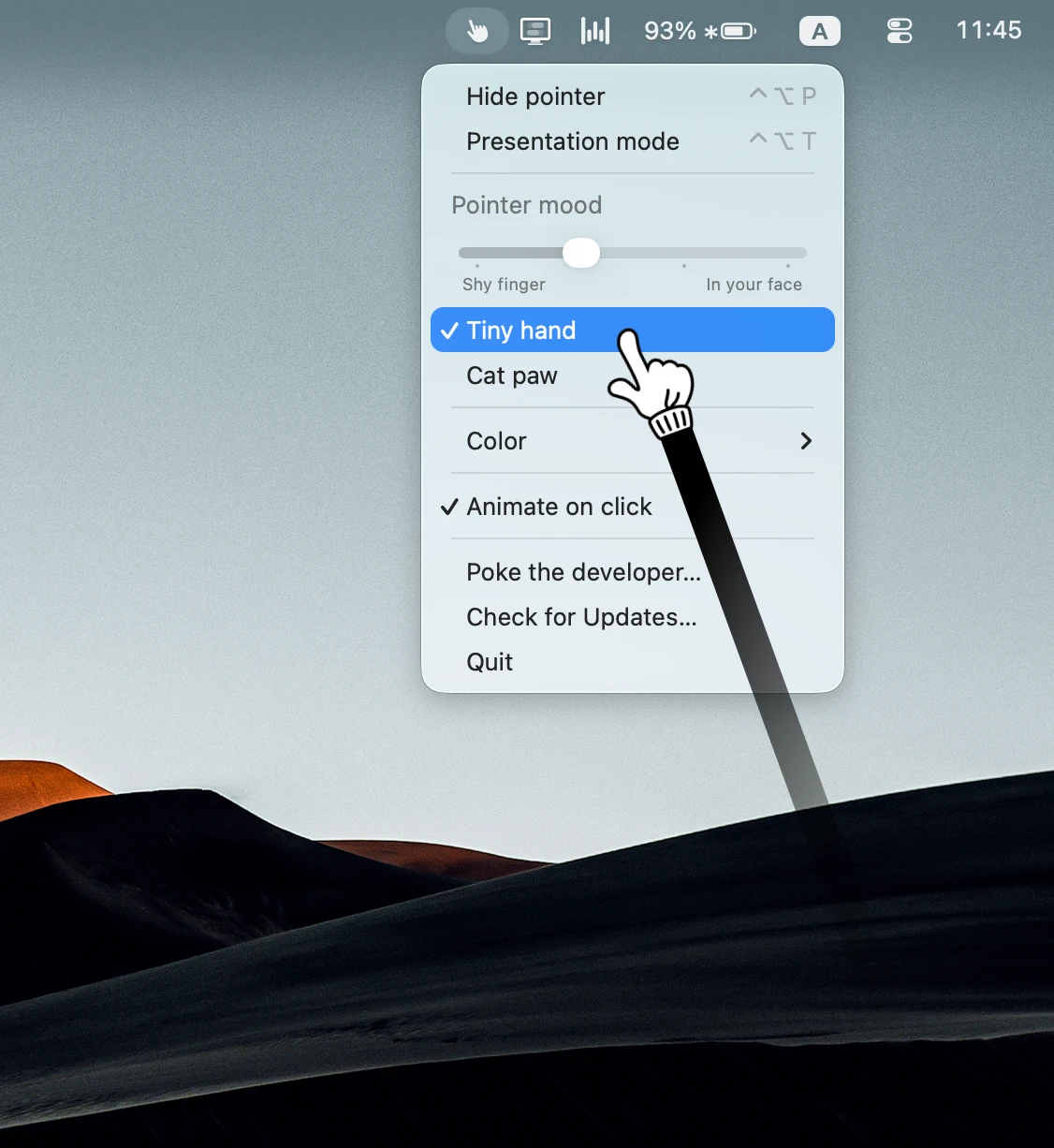Click the audio bars menu bar icon

point(594,31)
